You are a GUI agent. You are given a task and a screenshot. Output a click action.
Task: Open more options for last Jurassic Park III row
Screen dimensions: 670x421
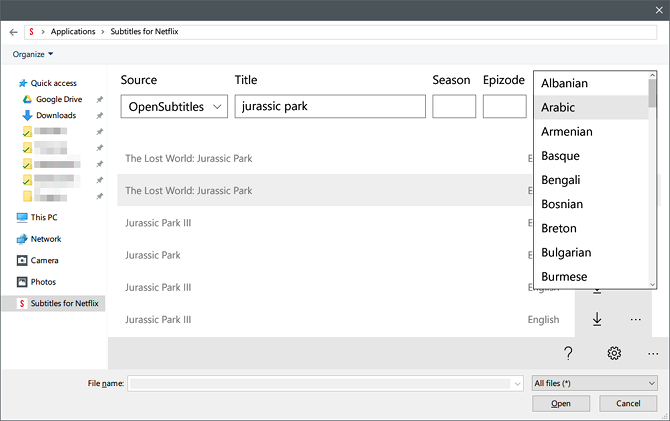click(635, 320)
